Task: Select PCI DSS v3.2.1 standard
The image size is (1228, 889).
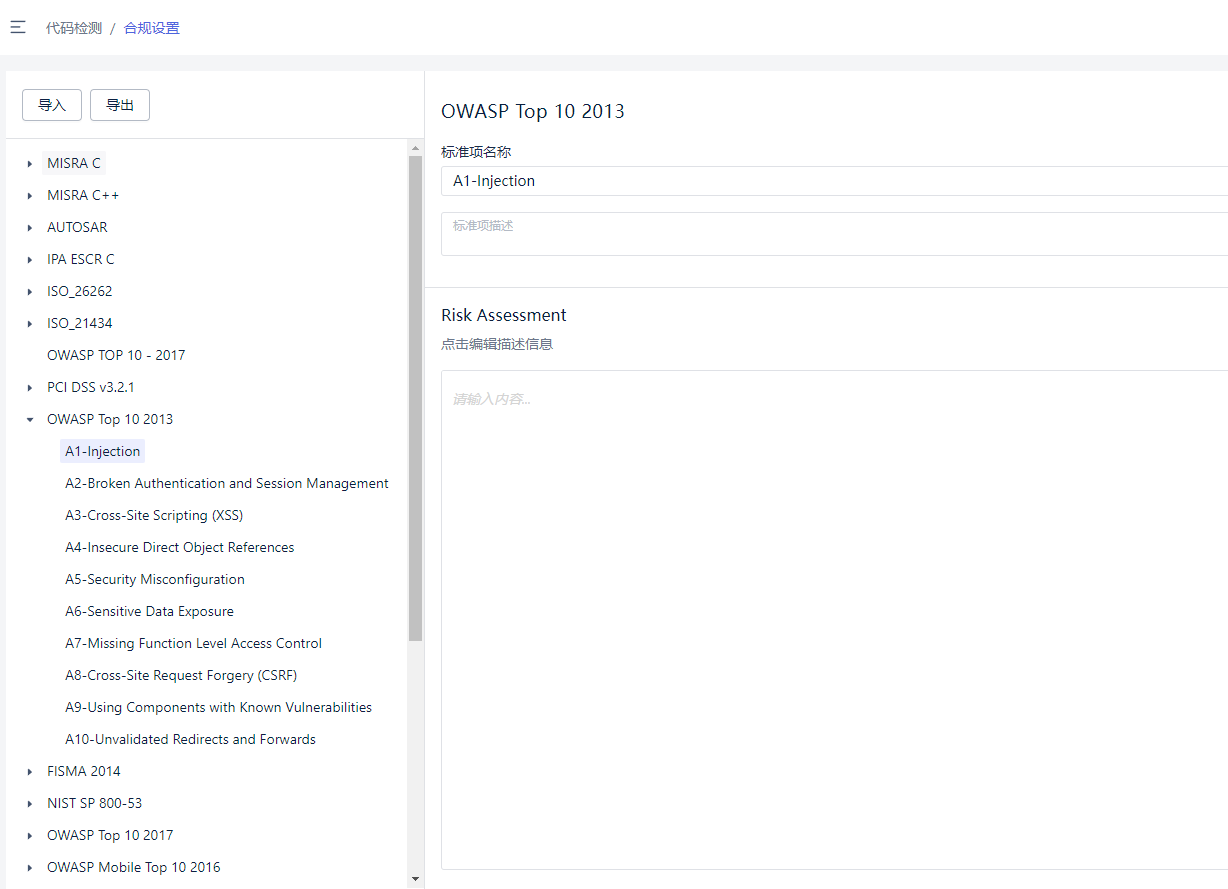Action: (x=91, y=387)
